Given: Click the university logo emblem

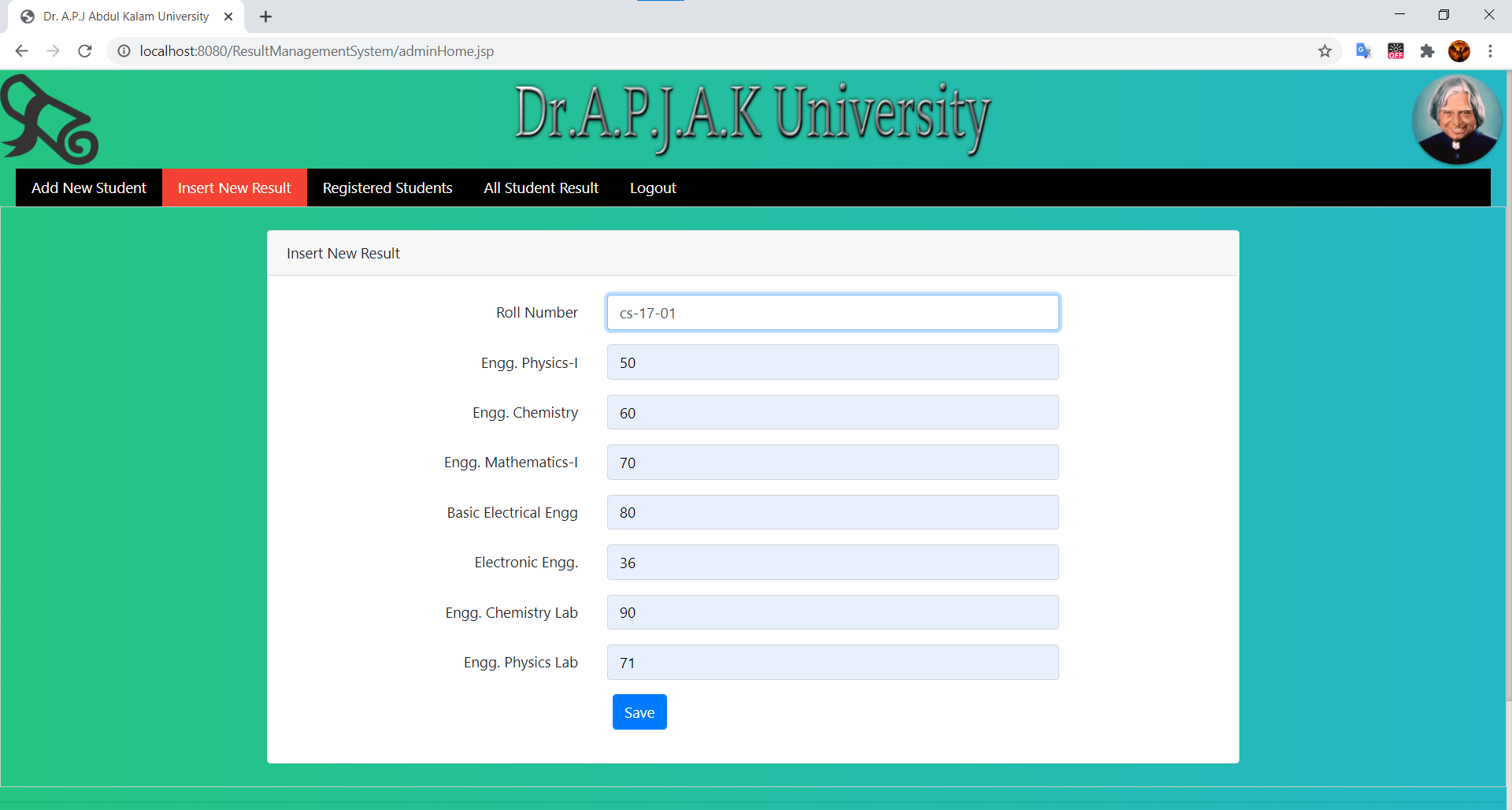Looking at the screenshot, I should tap(49, 119).
